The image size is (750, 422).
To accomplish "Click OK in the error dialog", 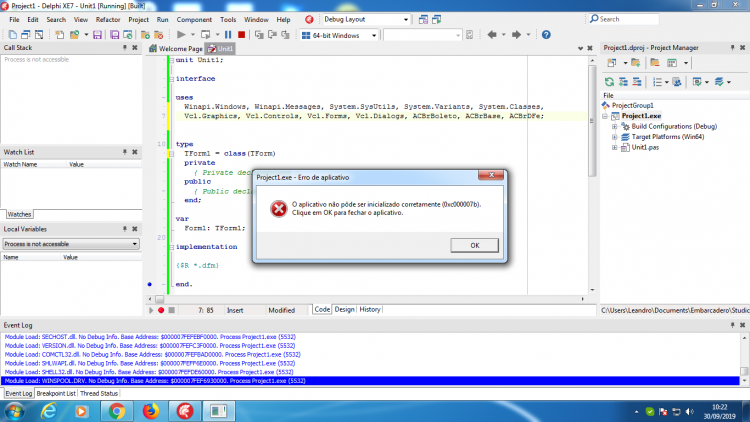I will coord(474,245).
